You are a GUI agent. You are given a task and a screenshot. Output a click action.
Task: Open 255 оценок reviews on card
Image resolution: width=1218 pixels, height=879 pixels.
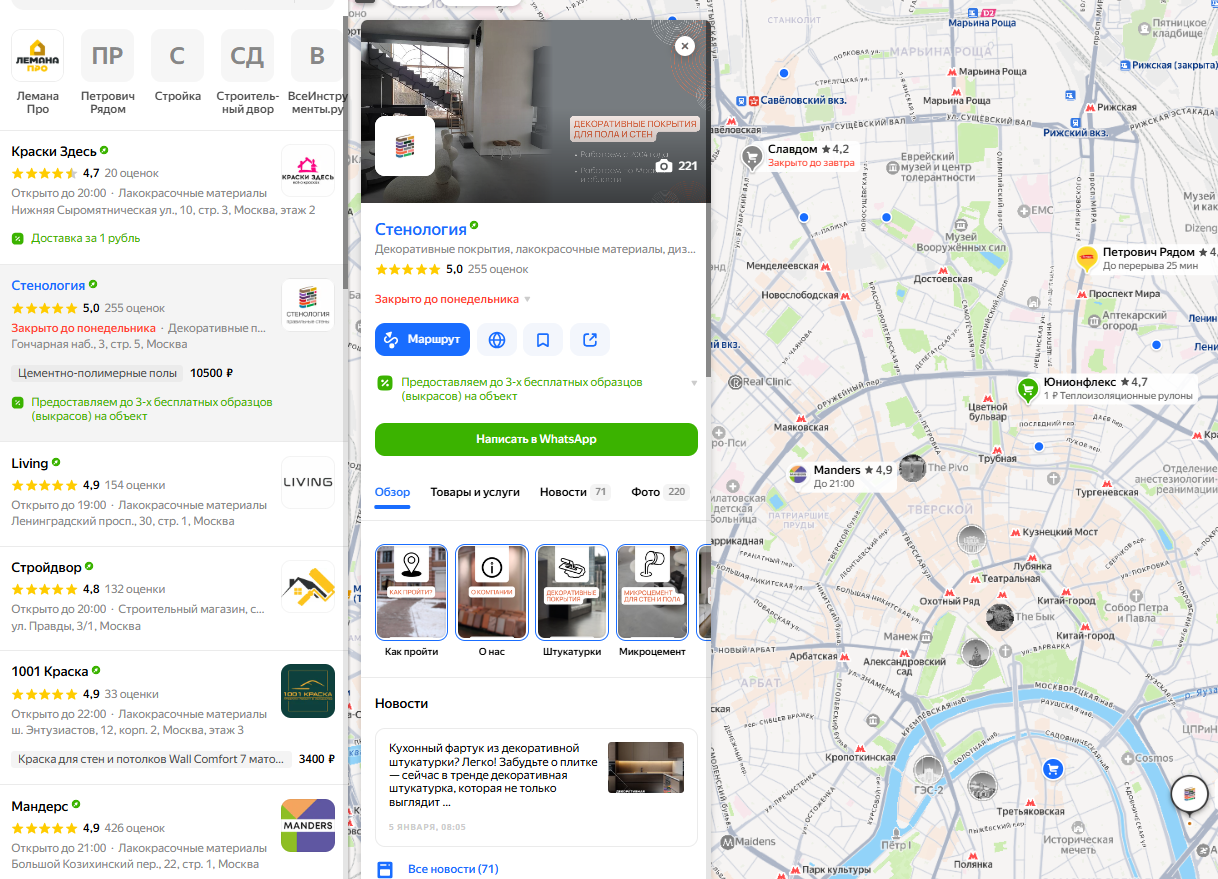498,269
